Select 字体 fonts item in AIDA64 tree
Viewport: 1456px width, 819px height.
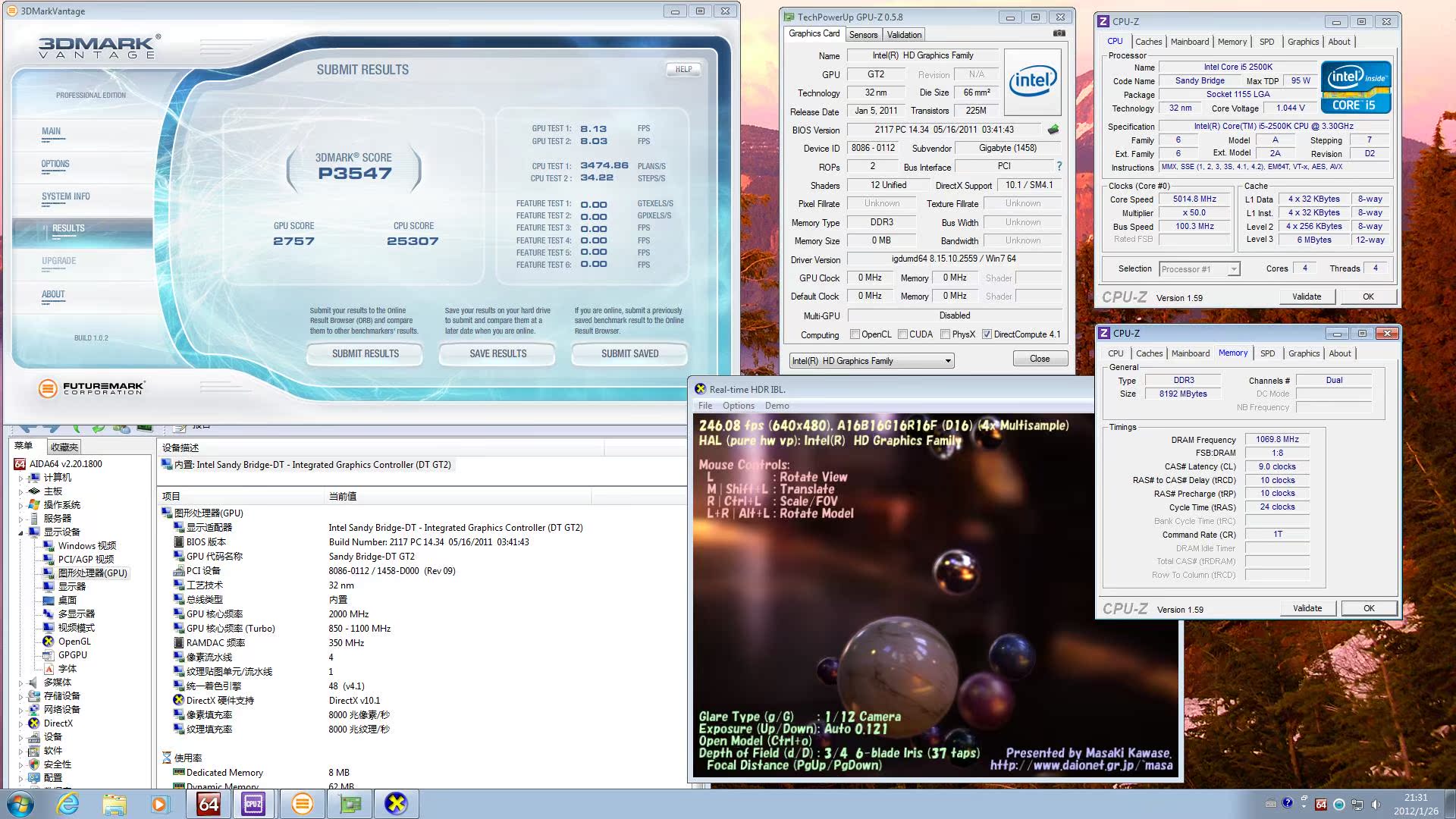[x=67, y=669]
